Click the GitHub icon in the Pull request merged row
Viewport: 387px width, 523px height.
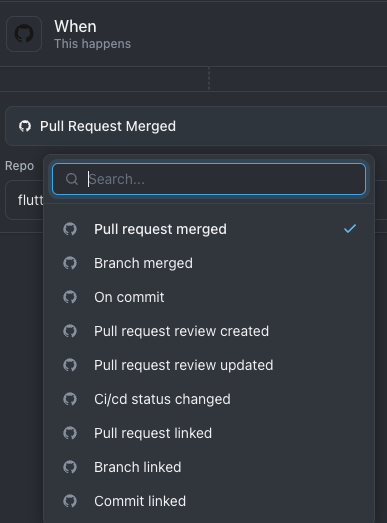point(70,229)
